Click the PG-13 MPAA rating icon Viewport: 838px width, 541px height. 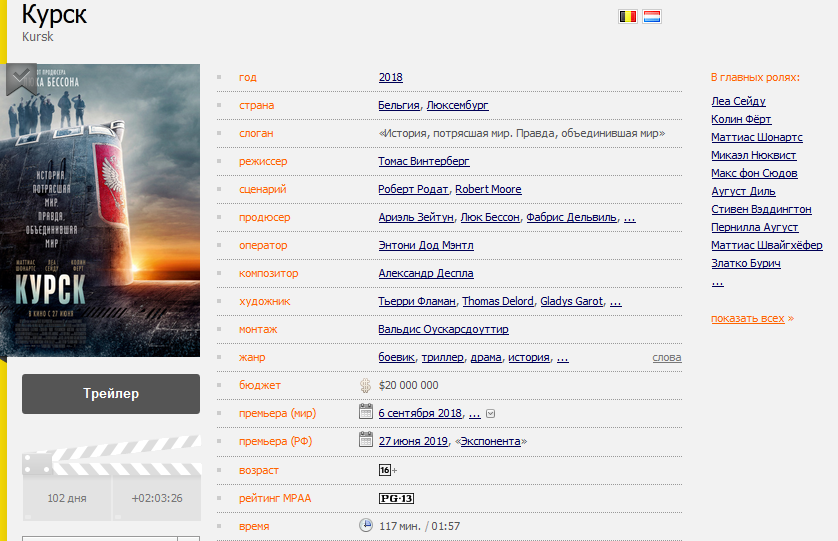[396, 498]
